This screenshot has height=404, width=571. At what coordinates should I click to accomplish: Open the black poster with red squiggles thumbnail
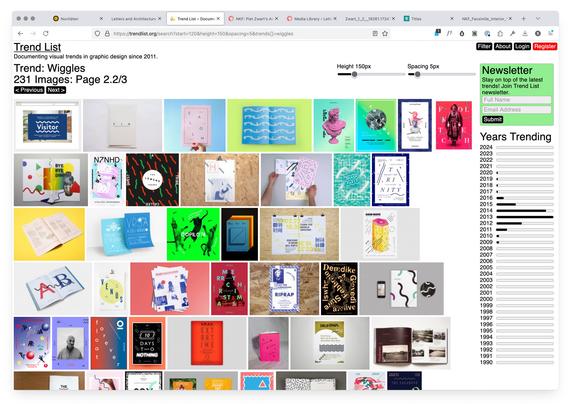152,180
